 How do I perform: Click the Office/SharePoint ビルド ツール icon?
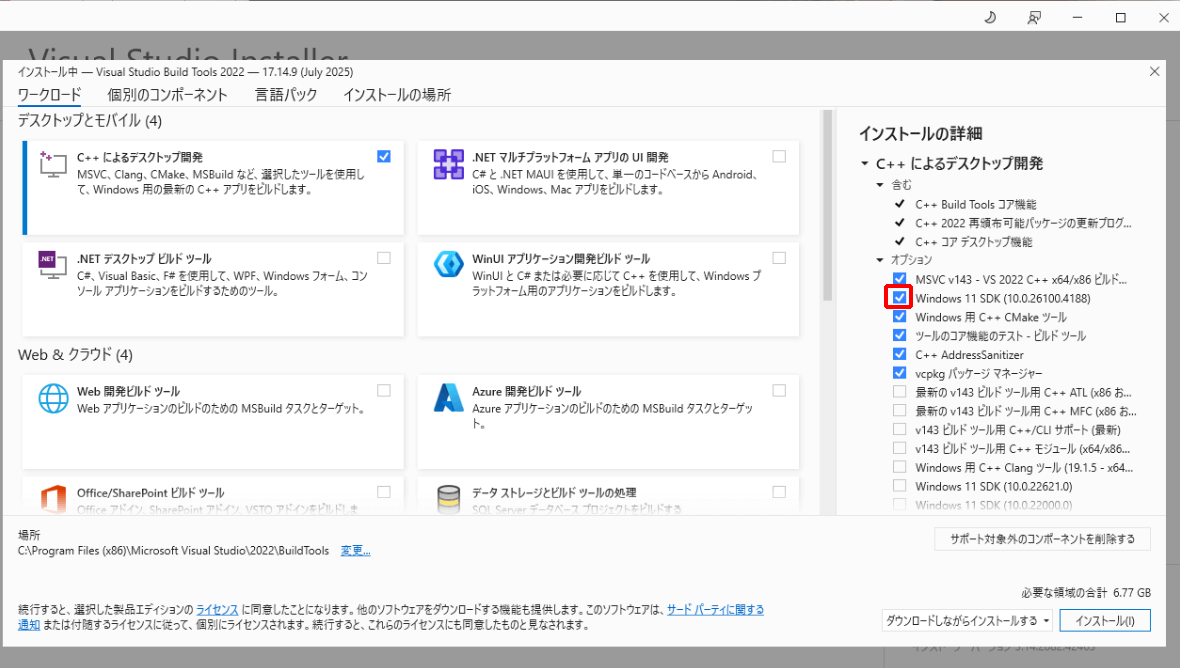point(53,499)
